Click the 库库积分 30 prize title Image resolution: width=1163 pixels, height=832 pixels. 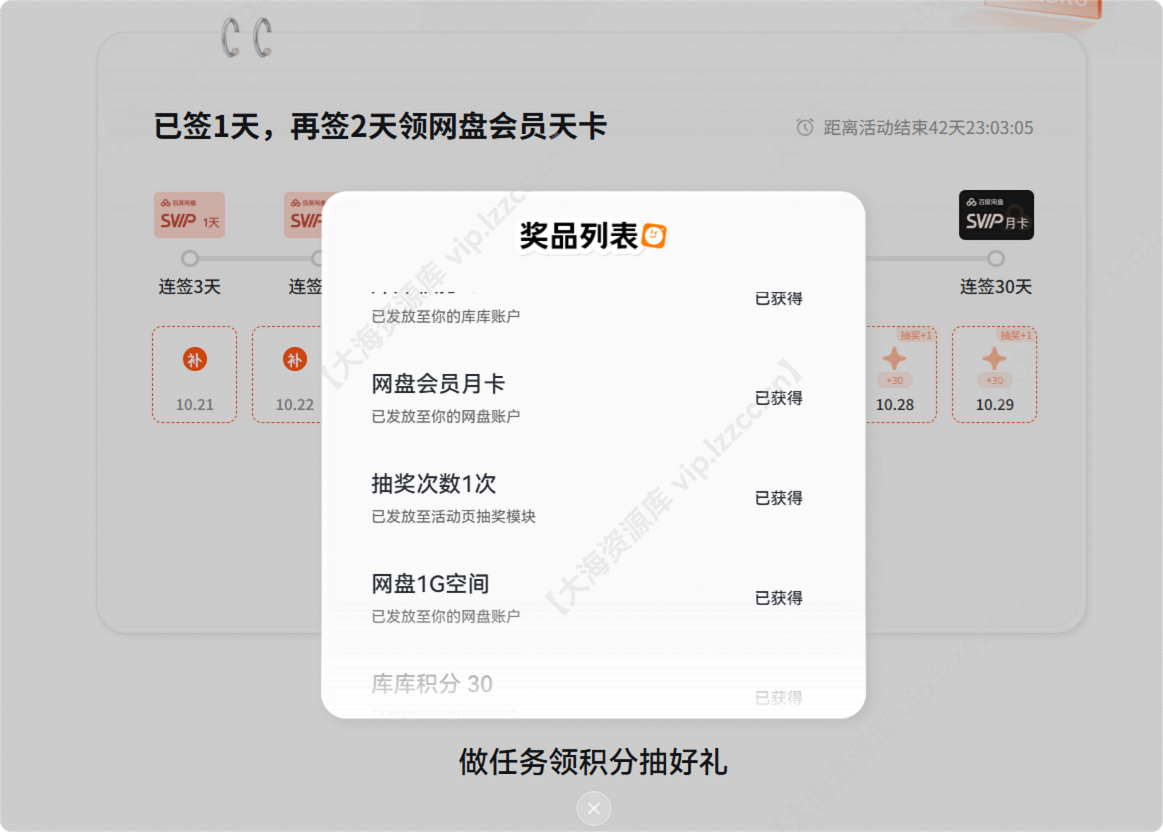pos(432,684)
